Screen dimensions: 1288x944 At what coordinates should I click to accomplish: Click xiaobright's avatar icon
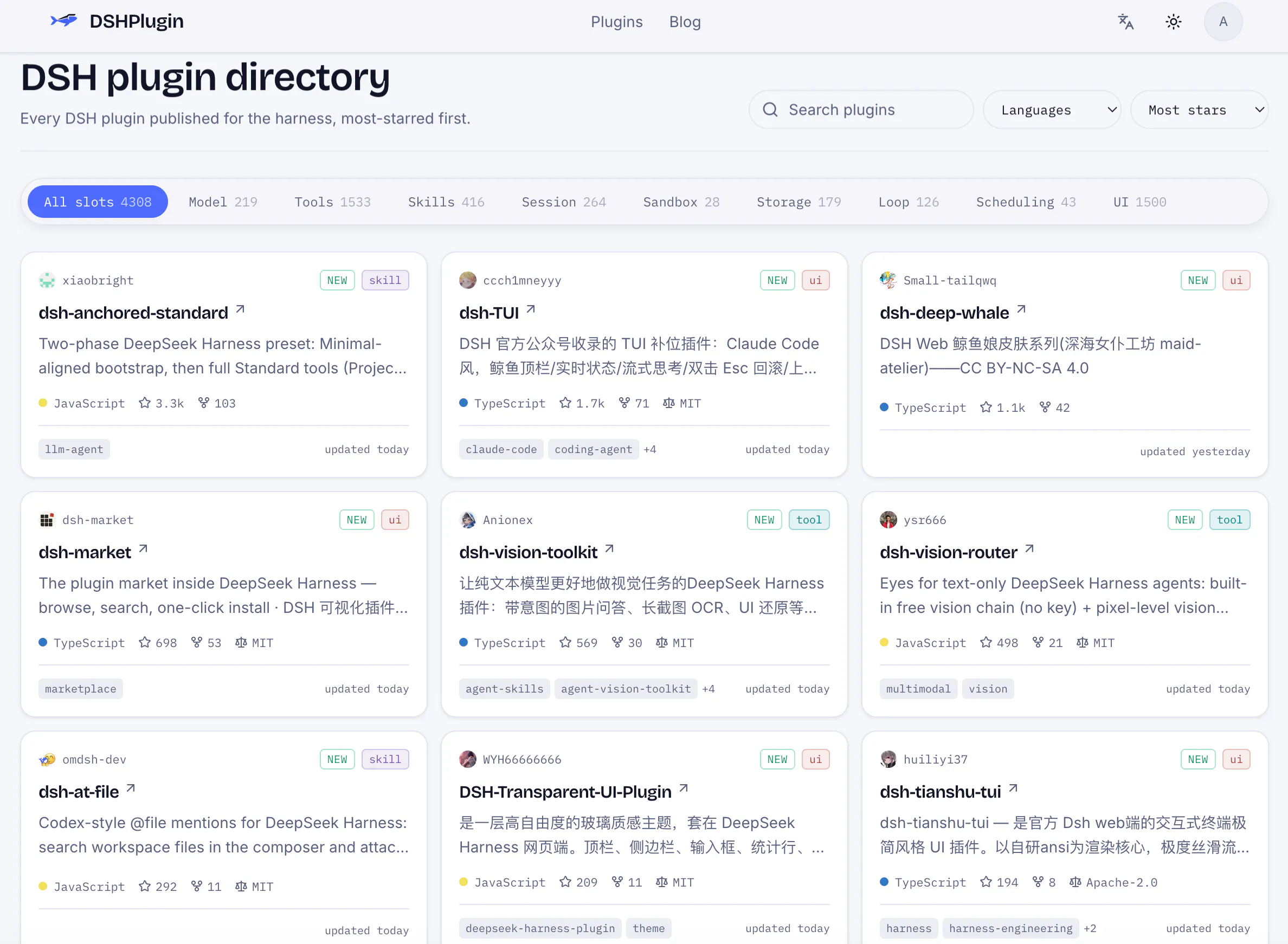click(47, 281)
